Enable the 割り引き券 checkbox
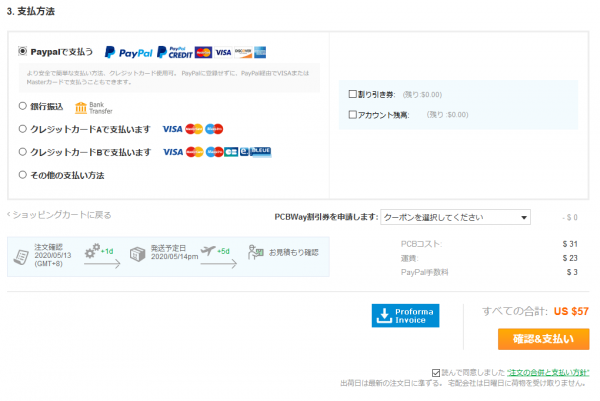This screenshot has height=401, width=600. (x=352, y=94)
